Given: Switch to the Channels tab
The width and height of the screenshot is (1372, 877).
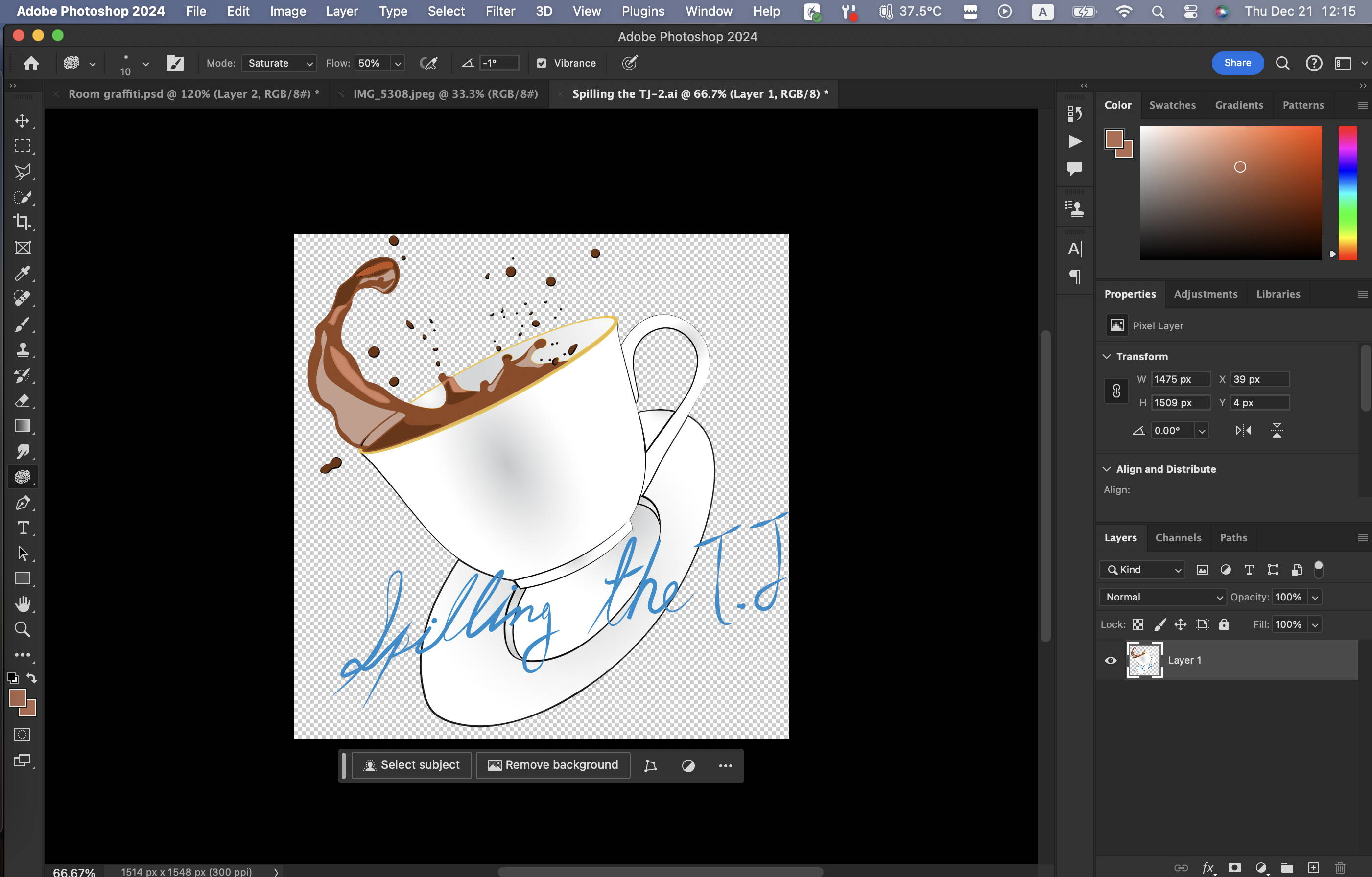Looking at the screenshot, I should [1178, 537].
